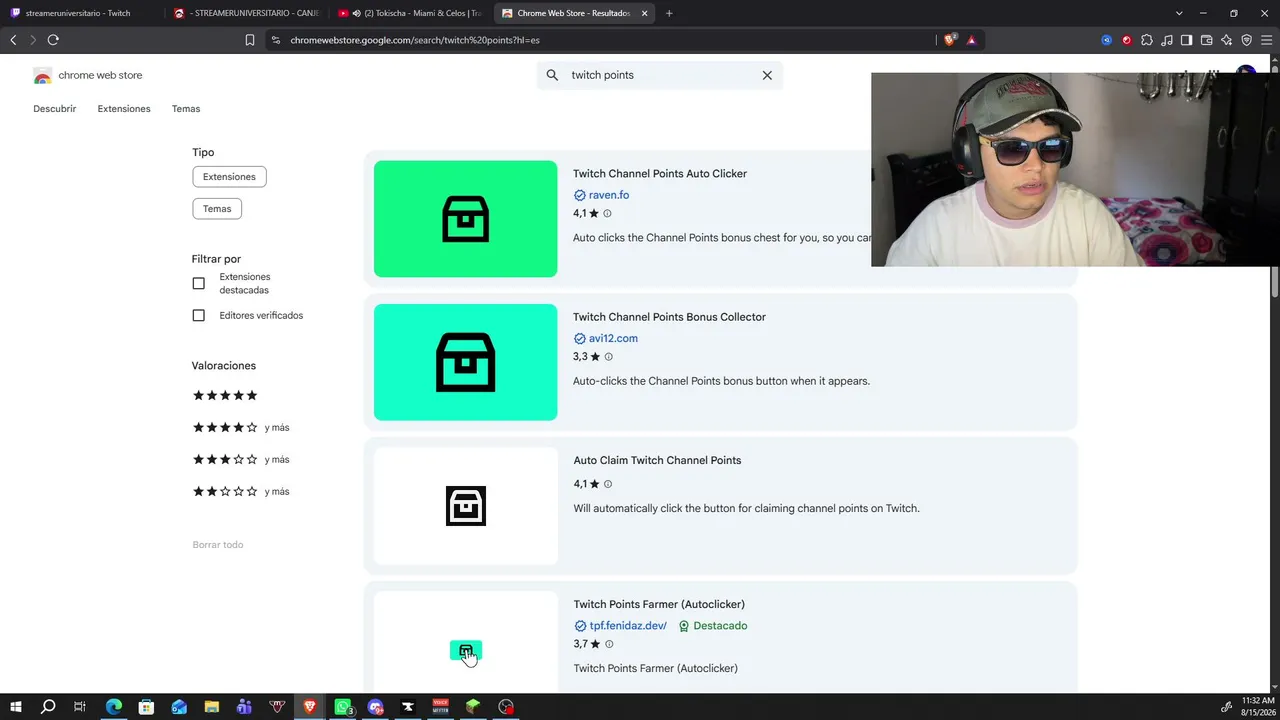Click 'Borrar todo' to clear filters
Screen dimensions: 1280x720
coord(218,545)
